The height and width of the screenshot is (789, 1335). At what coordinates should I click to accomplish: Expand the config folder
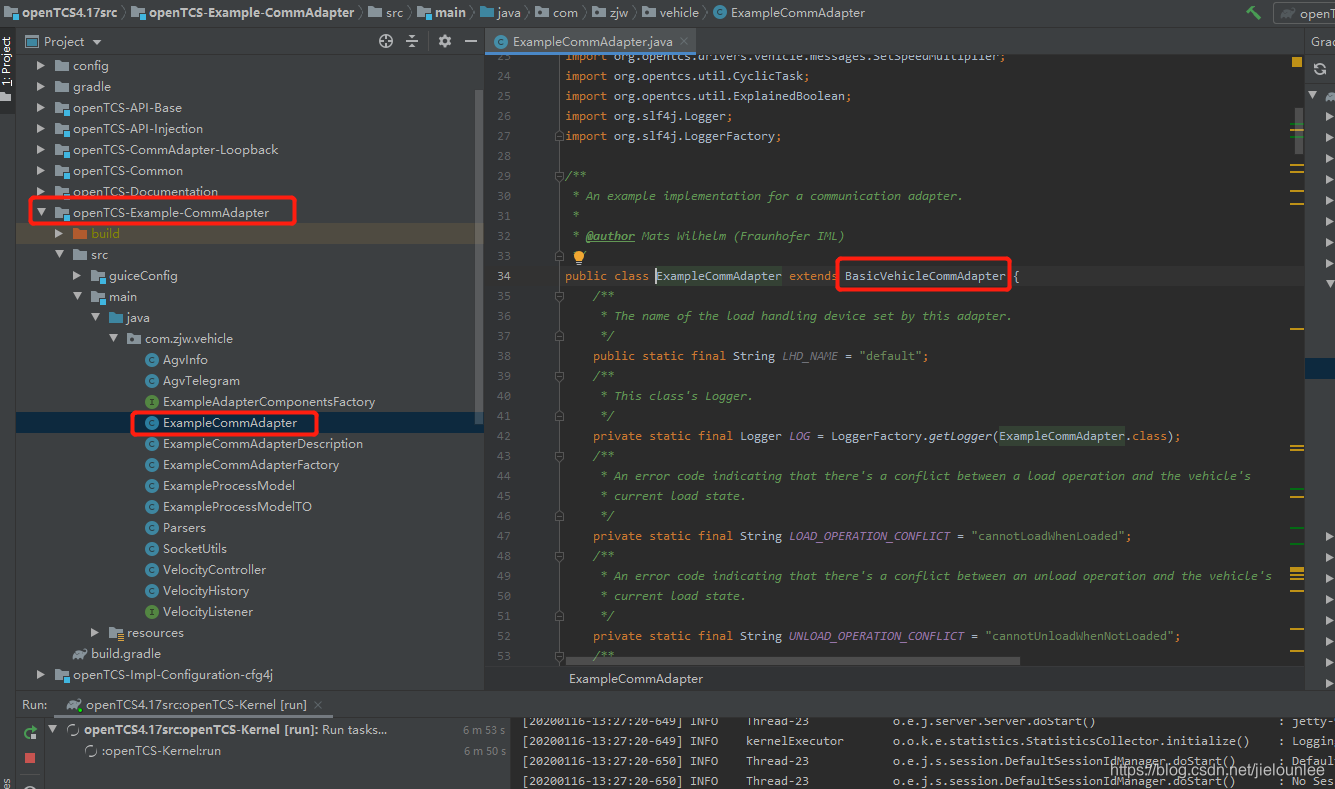point(41,66)
